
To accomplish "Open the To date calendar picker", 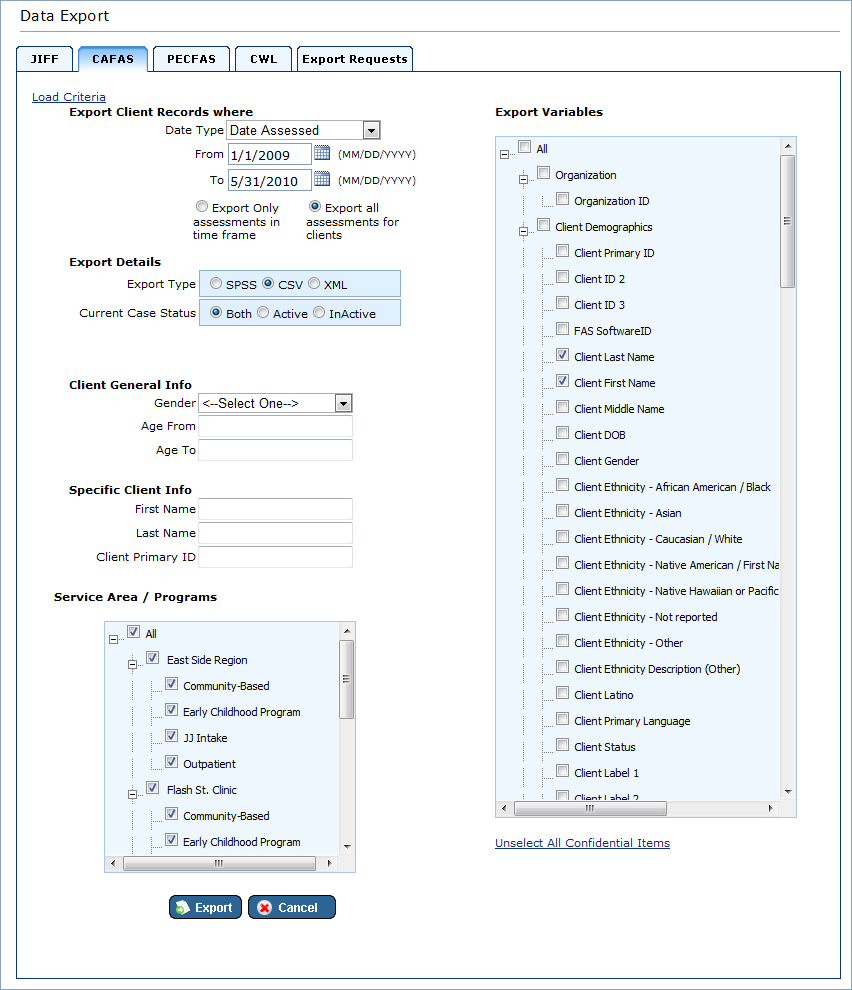I will click(322, 179).
